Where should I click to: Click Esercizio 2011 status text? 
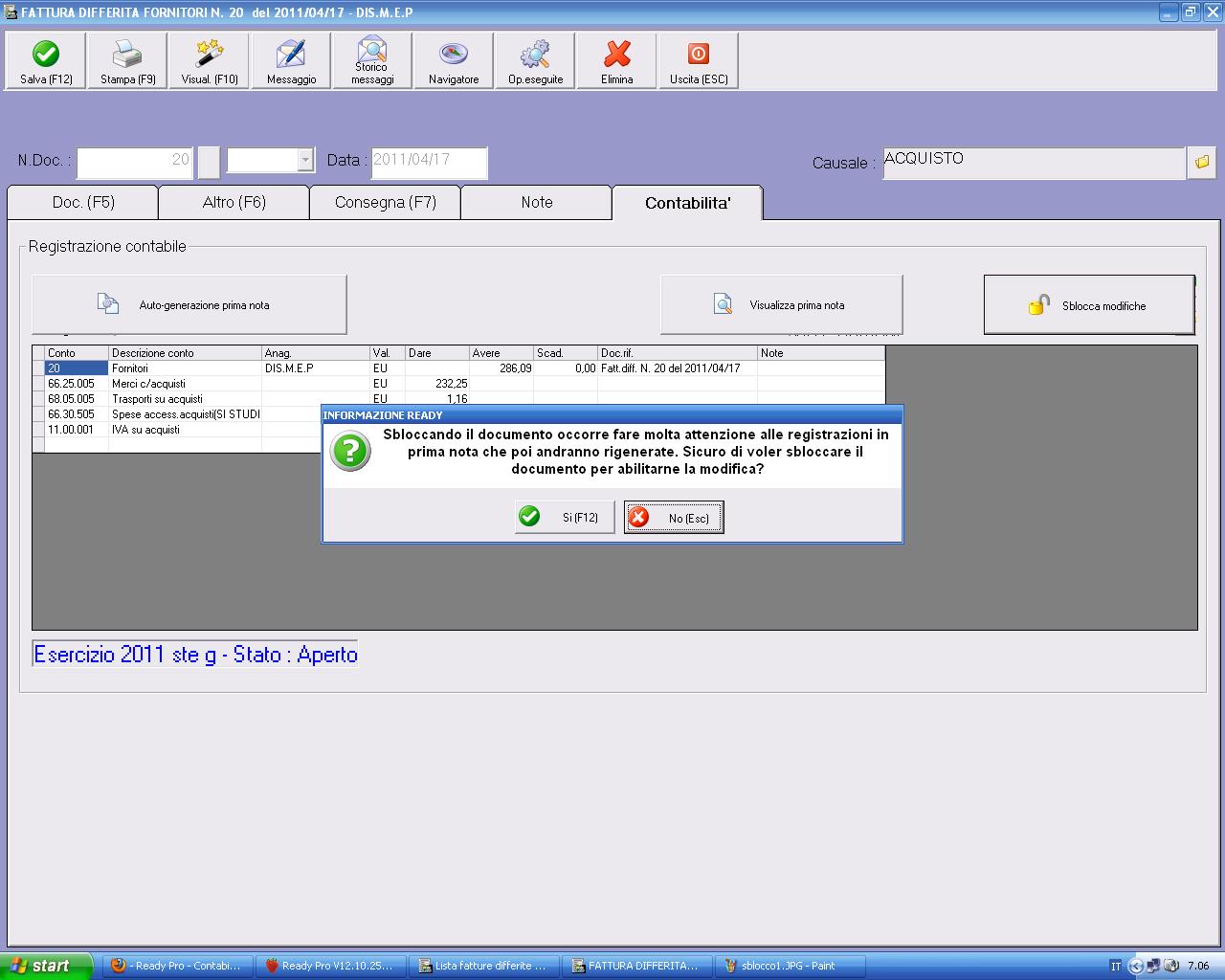[195, 655]
